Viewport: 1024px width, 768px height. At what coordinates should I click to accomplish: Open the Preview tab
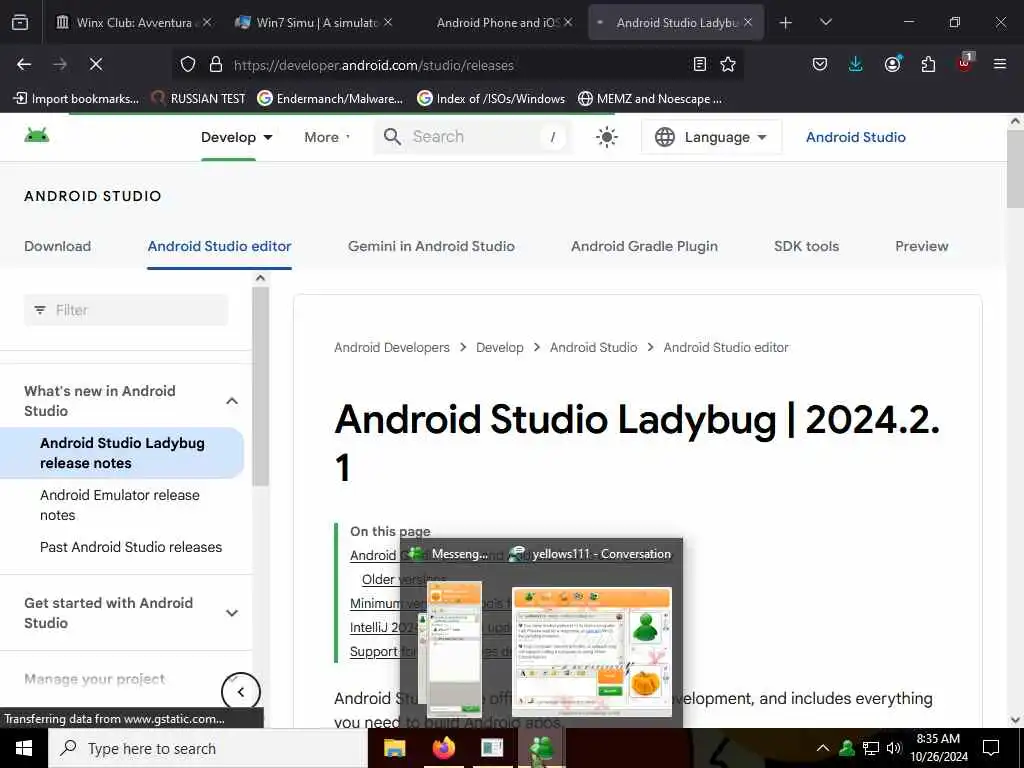(921, 246)
